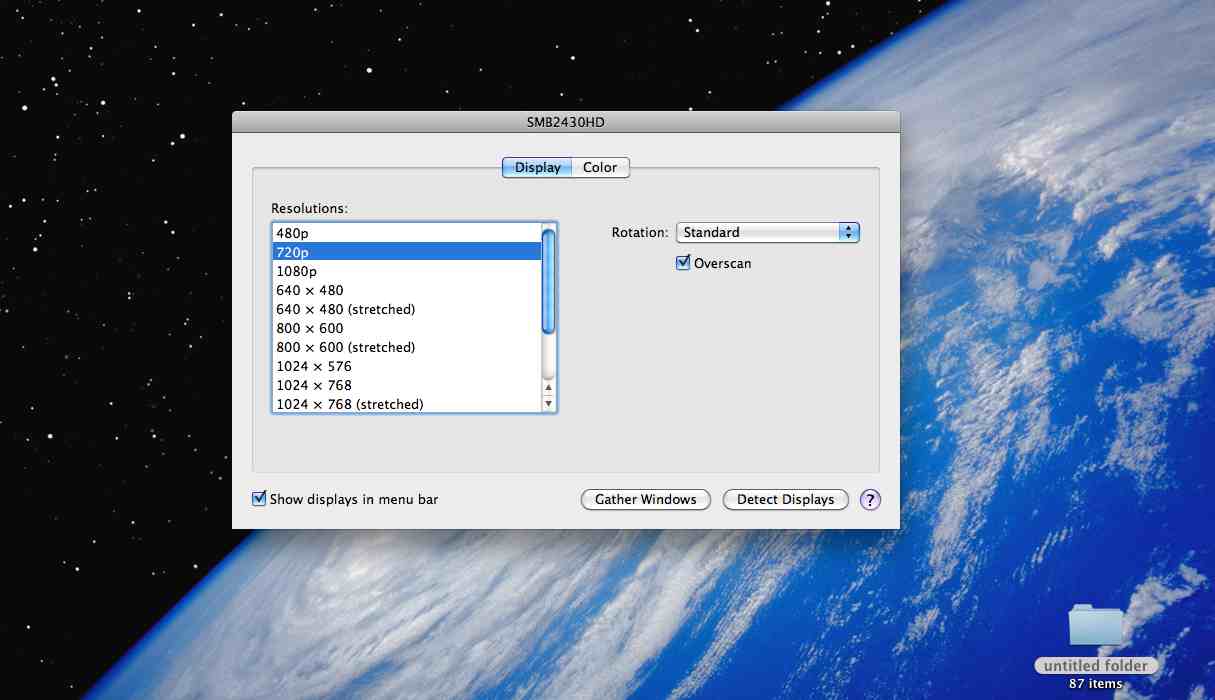
Task: Open the Rotation dropdown menu
Action: (x=767, y=232)
